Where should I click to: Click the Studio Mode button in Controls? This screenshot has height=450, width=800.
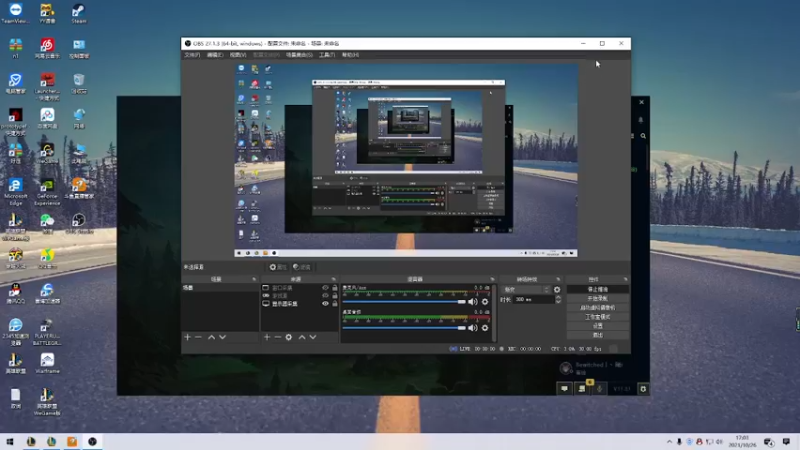[597, 317]
